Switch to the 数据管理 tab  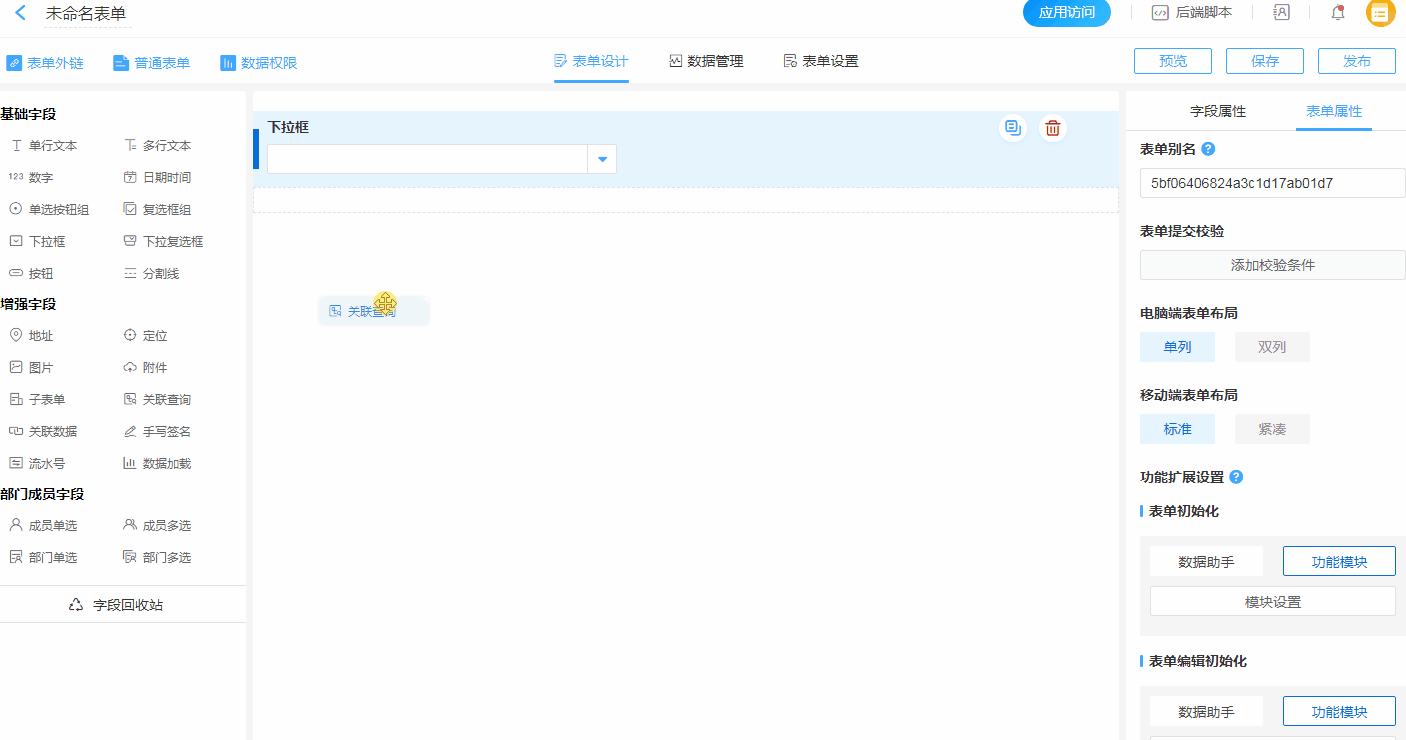pos(706,61)
